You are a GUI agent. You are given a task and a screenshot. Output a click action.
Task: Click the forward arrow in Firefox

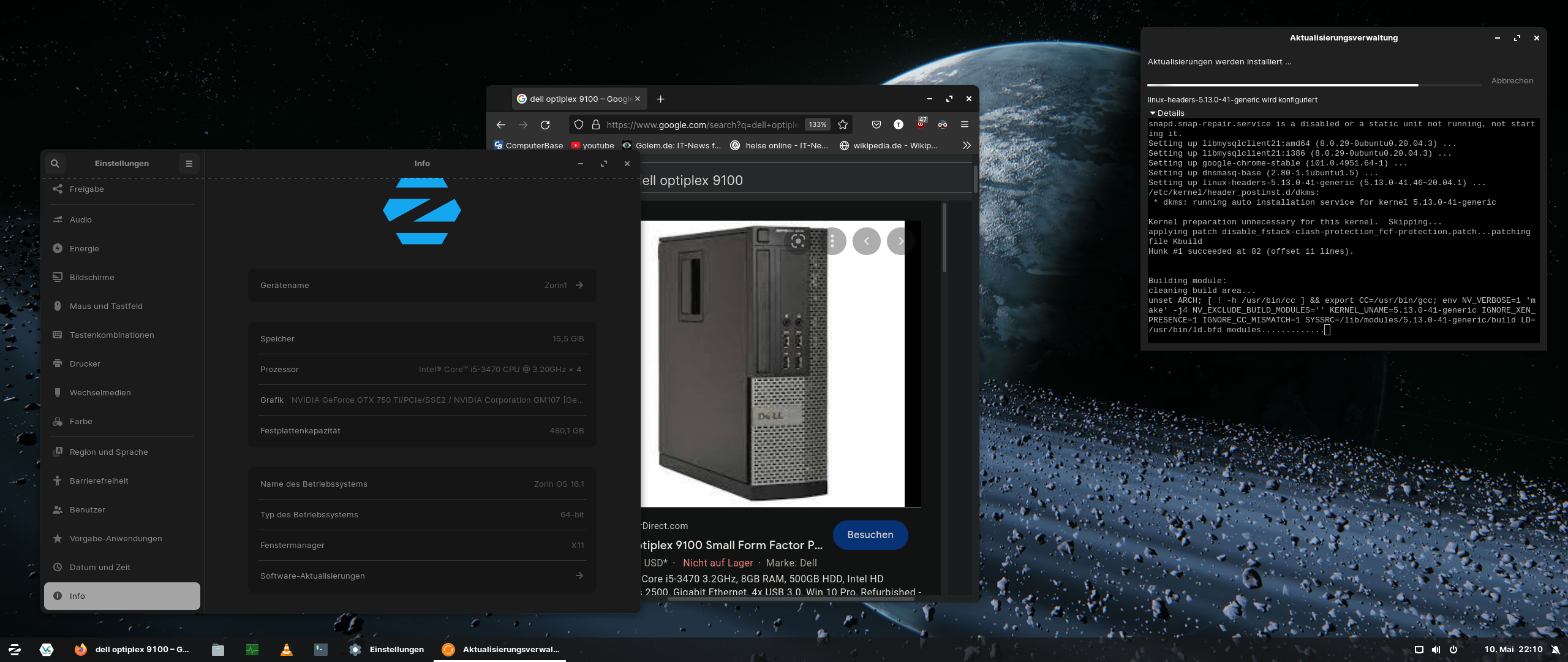(x=523, y=125)
